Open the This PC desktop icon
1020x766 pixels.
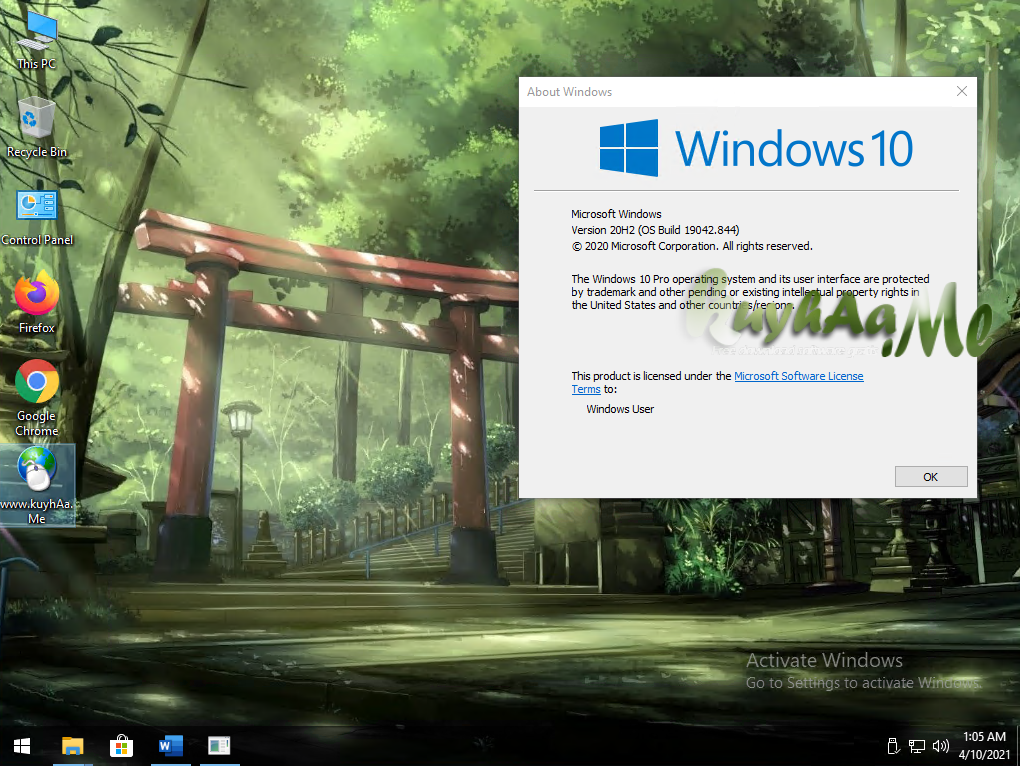[37, 40]
